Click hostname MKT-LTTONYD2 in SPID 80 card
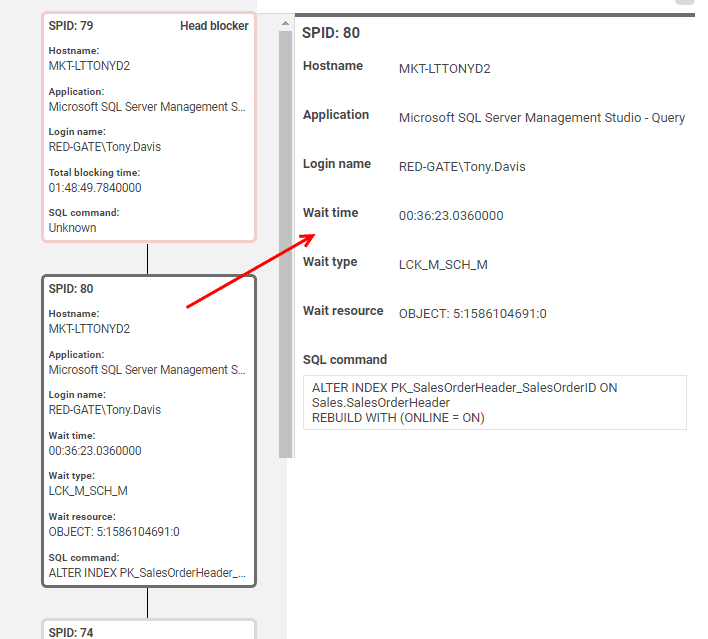The width and height of the screenshot is (708, 639). [89, 329]
